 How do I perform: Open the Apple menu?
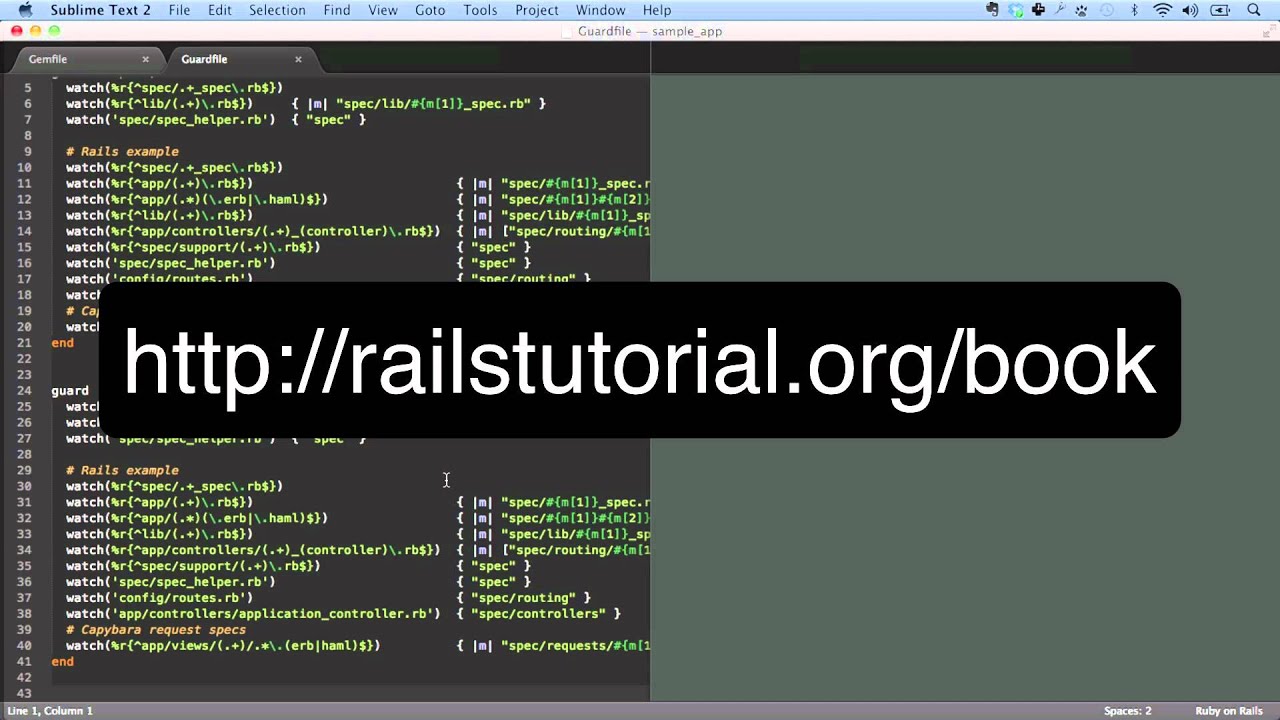(x=25, y=10)
